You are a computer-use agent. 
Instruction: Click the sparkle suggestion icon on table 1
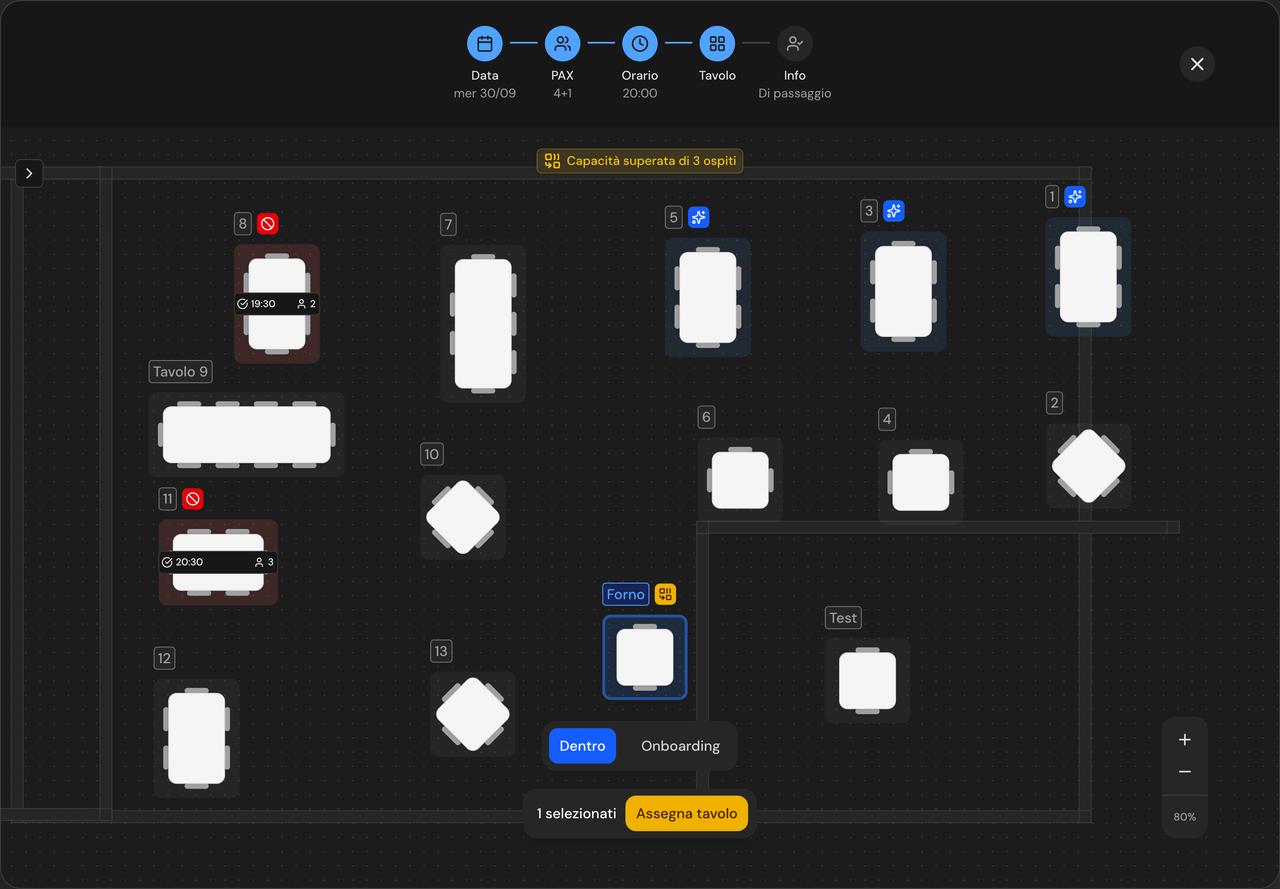click(x=1075, y=197)
